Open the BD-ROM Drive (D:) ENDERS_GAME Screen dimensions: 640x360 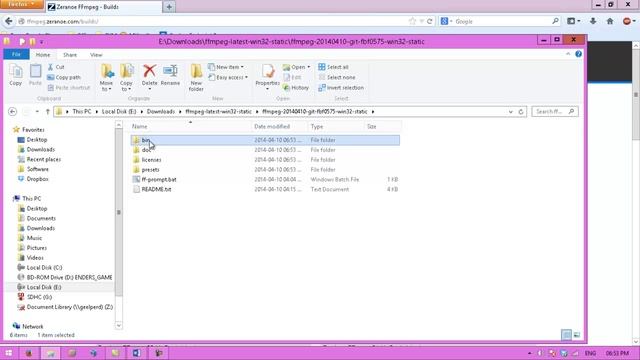pos(65,277)
